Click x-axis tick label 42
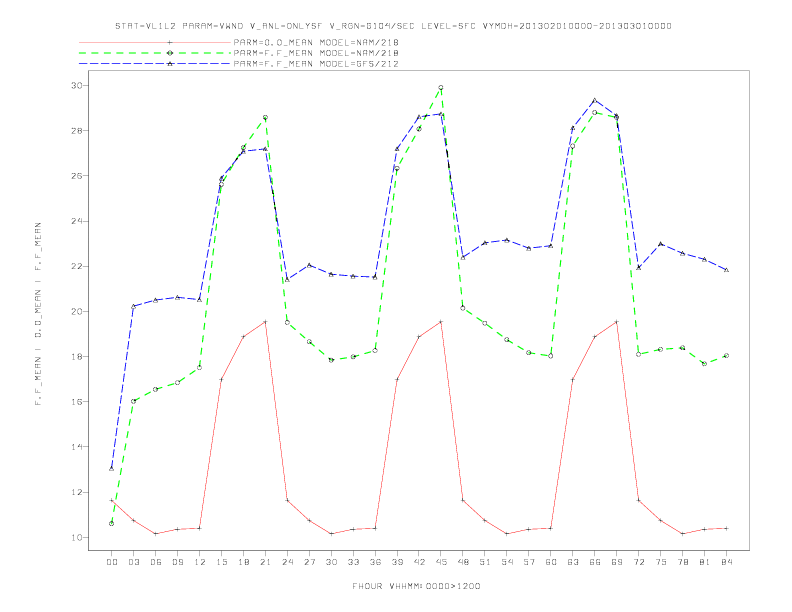 point(419,562)
